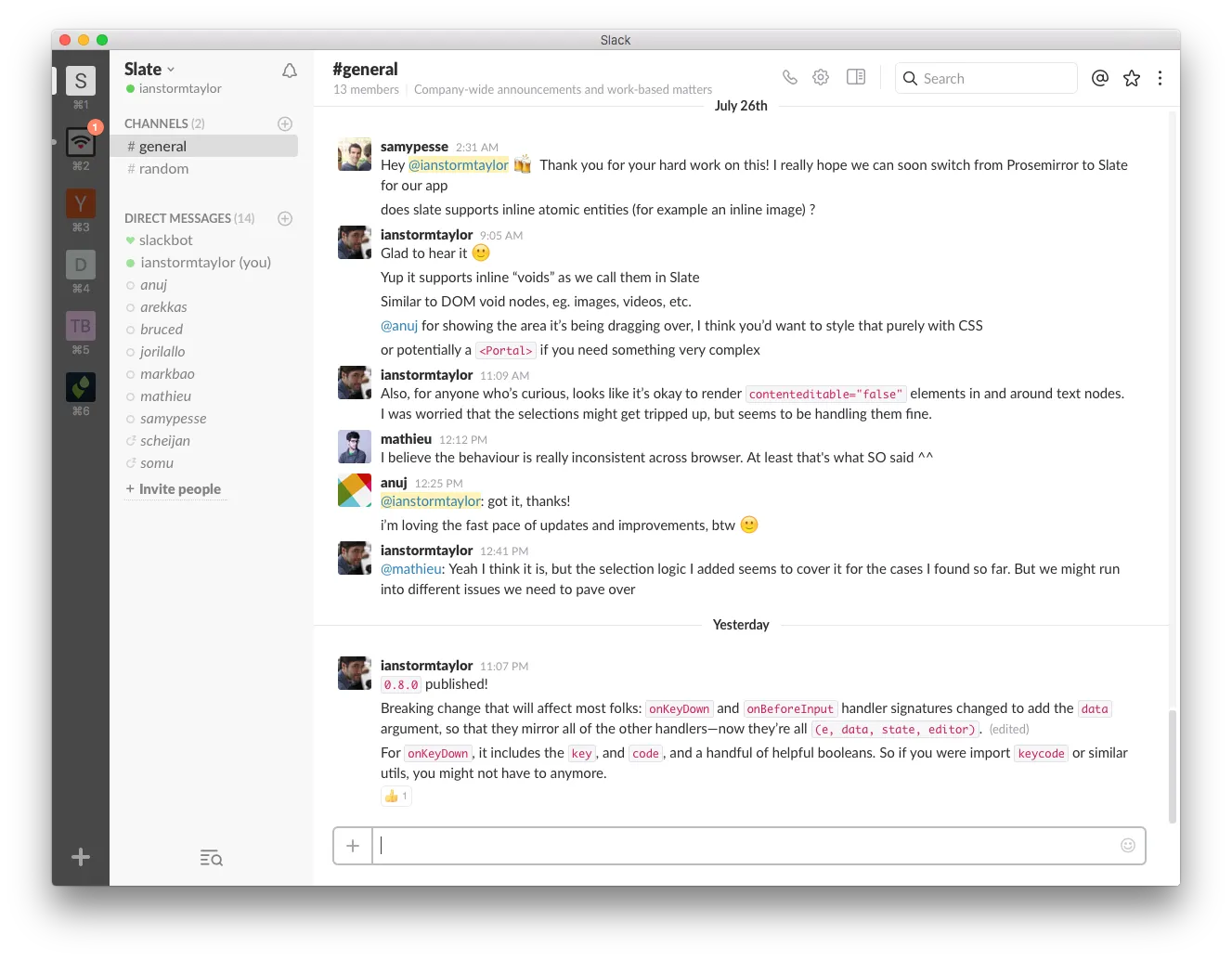Switch to the Y workspace icon
This screenshot has height=960, width=1232.
click(x=81, y=203)
